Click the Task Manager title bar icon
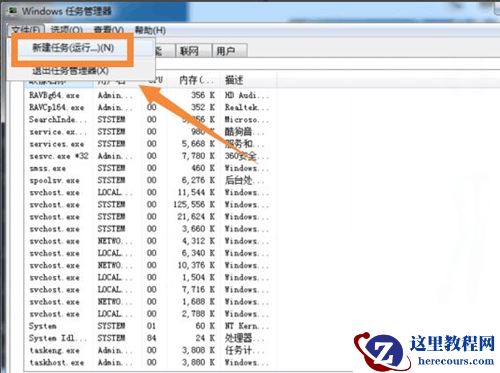 pos(13,11)
